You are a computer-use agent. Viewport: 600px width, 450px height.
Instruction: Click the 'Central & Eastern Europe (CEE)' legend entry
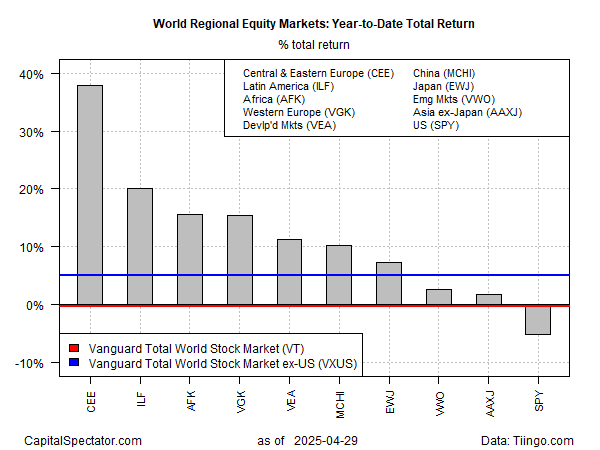click(316, 73)
